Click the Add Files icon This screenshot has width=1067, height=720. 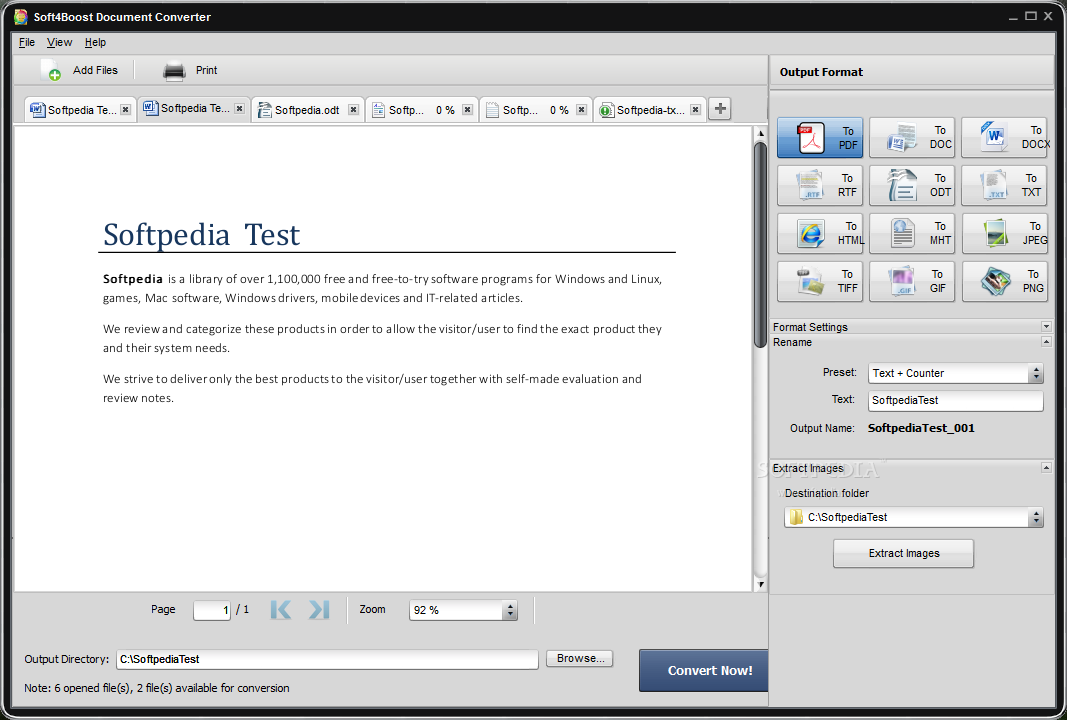pos(51,70)
